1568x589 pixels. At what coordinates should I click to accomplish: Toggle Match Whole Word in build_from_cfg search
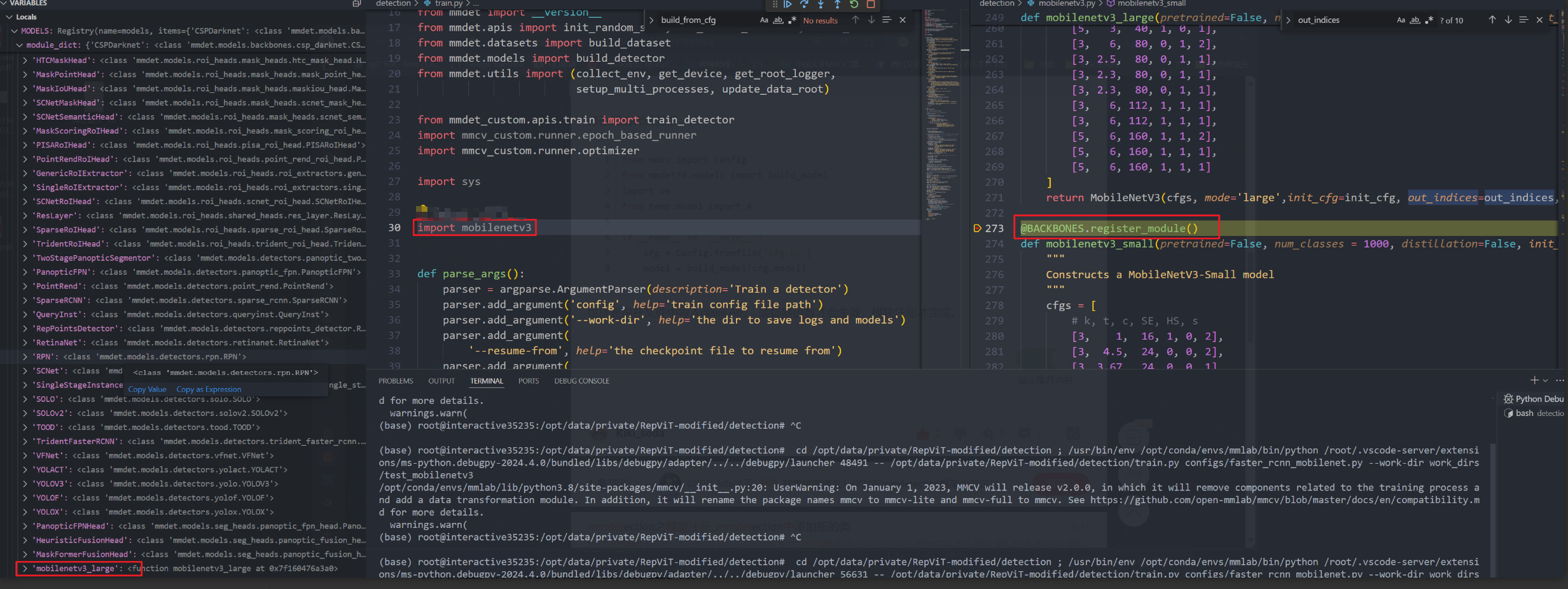778,20
